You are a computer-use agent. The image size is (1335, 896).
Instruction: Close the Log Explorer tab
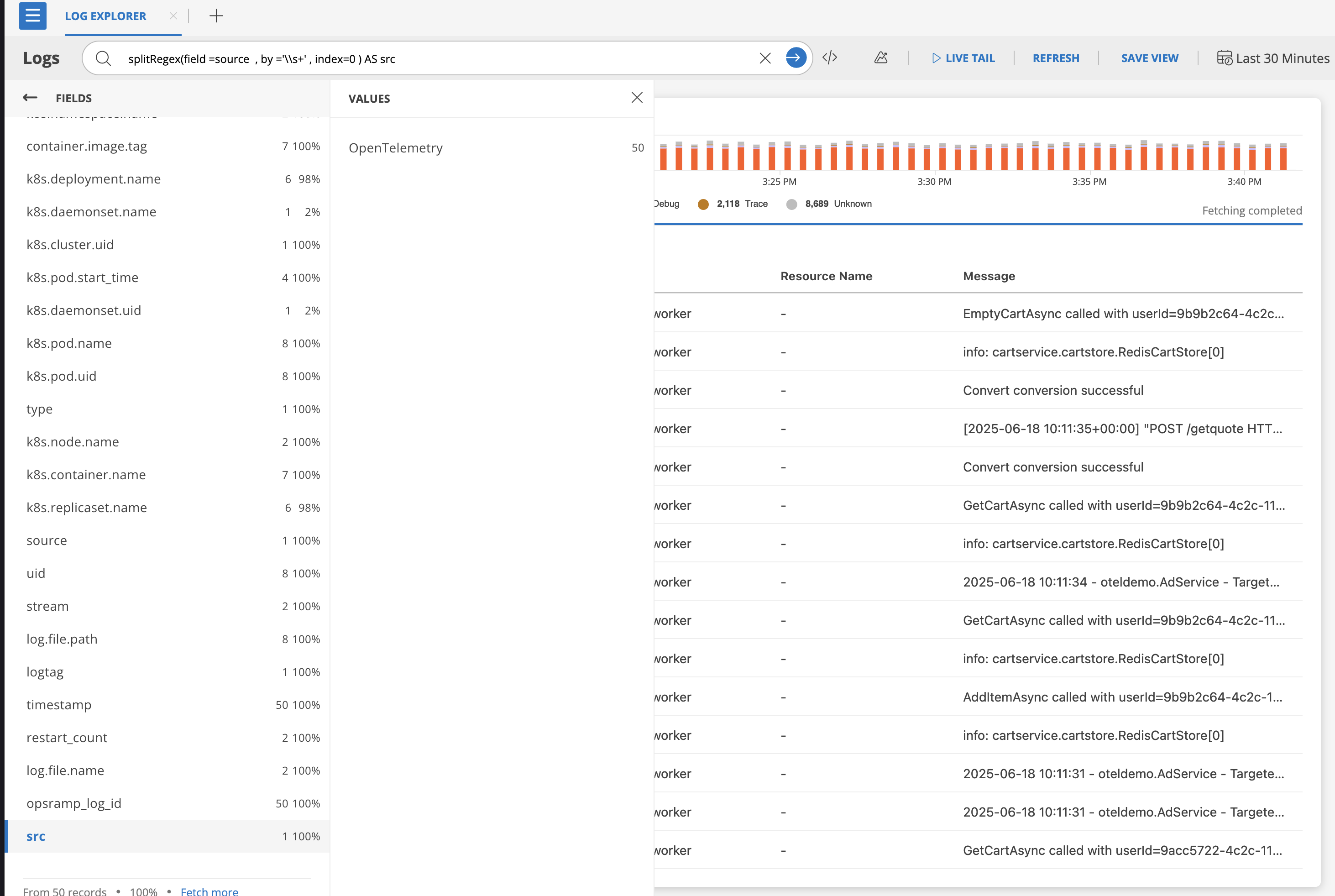click(173, 16)
